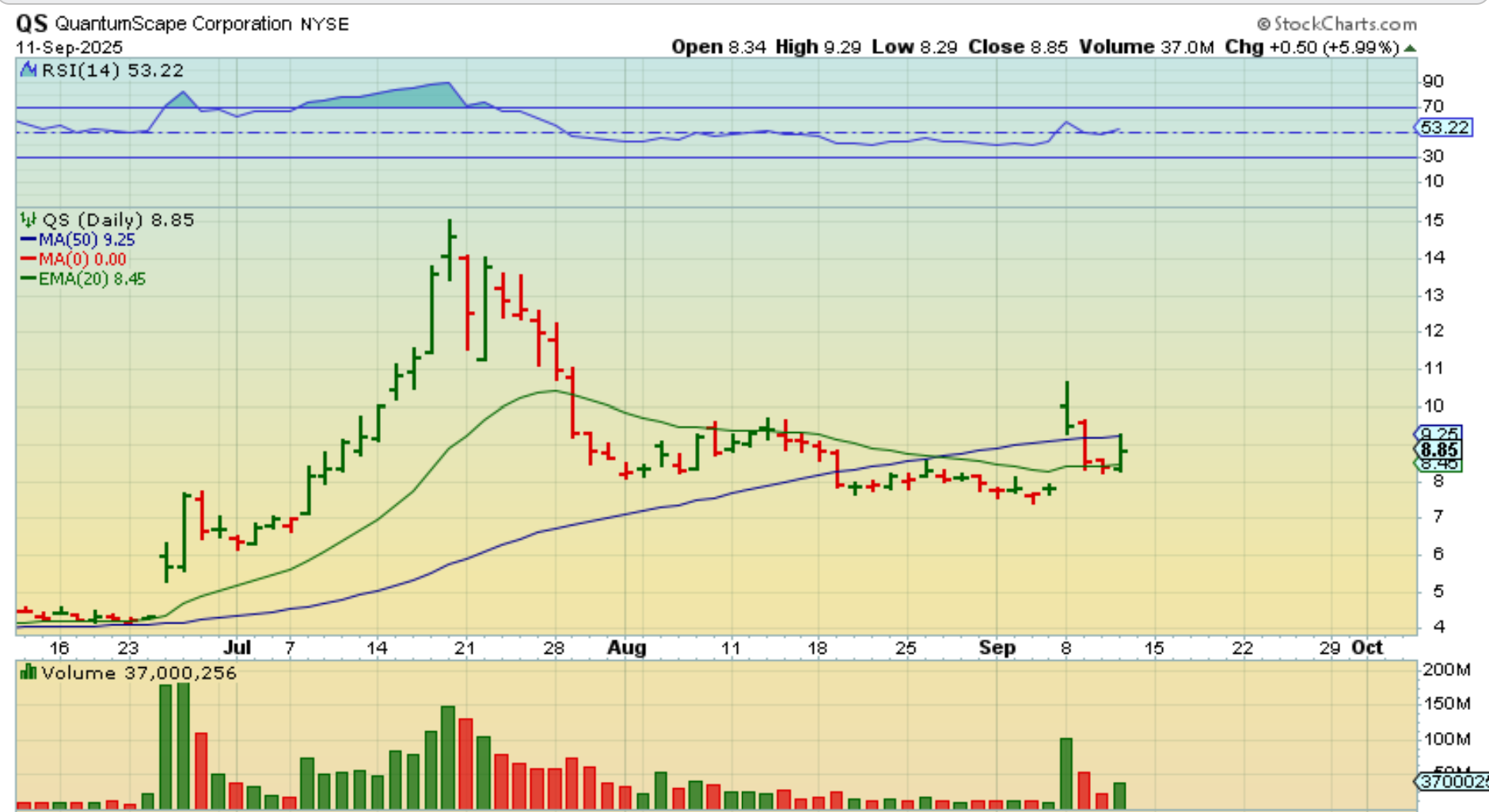
Task: Click the Volume 37.0M header value
Action: [1147, 47]
